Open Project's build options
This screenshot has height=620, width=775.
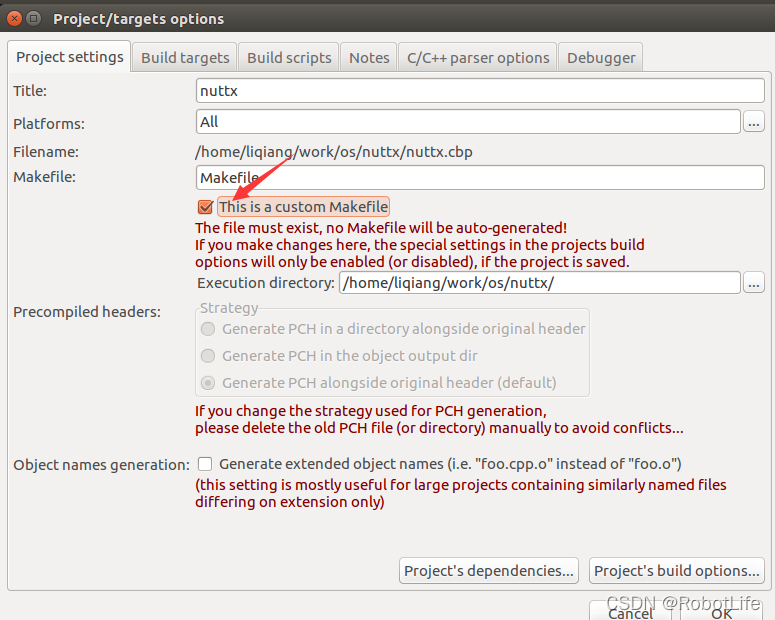[x=677, y=571]
